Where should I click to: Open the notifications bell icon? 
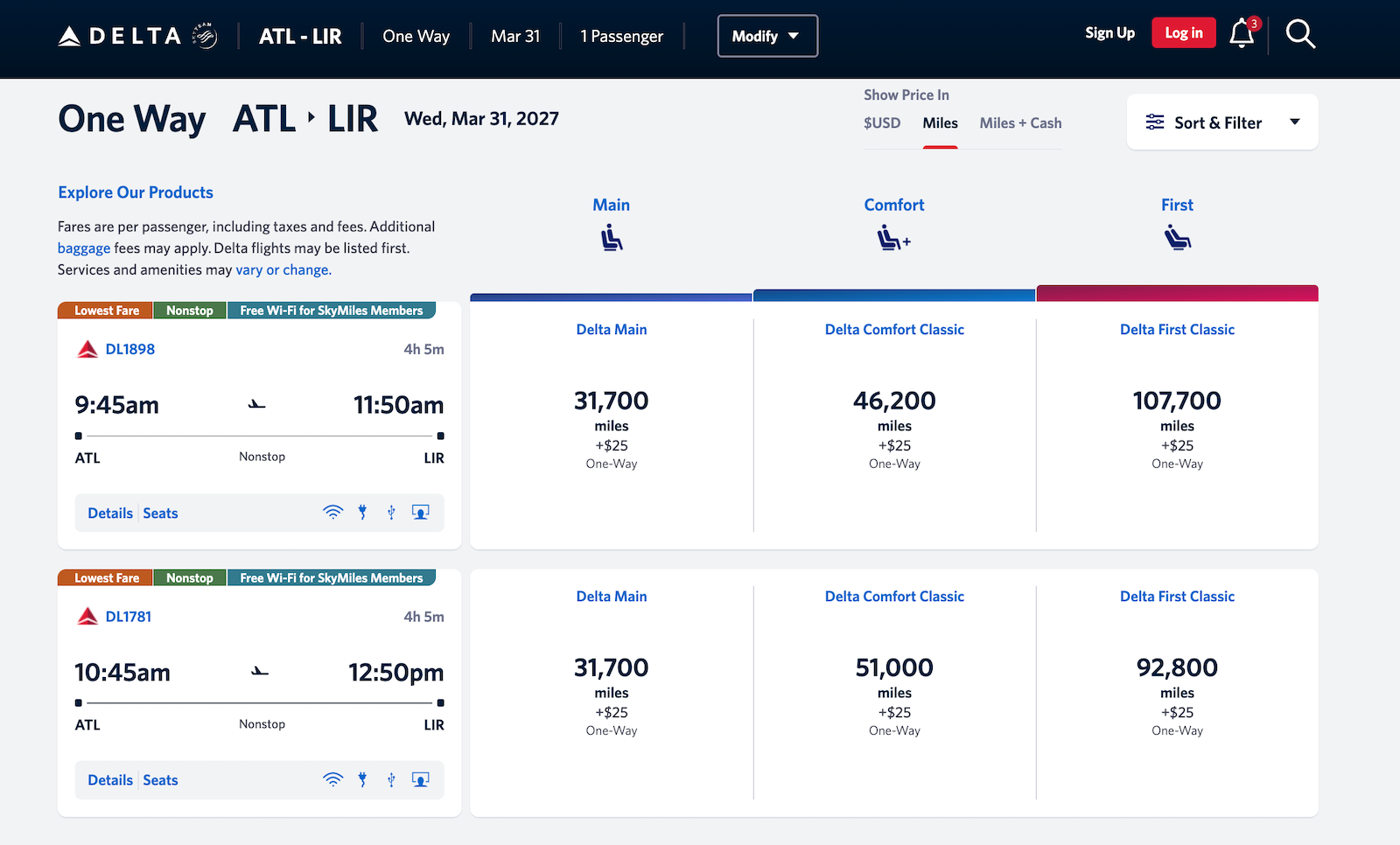[x=1242, y=34]
